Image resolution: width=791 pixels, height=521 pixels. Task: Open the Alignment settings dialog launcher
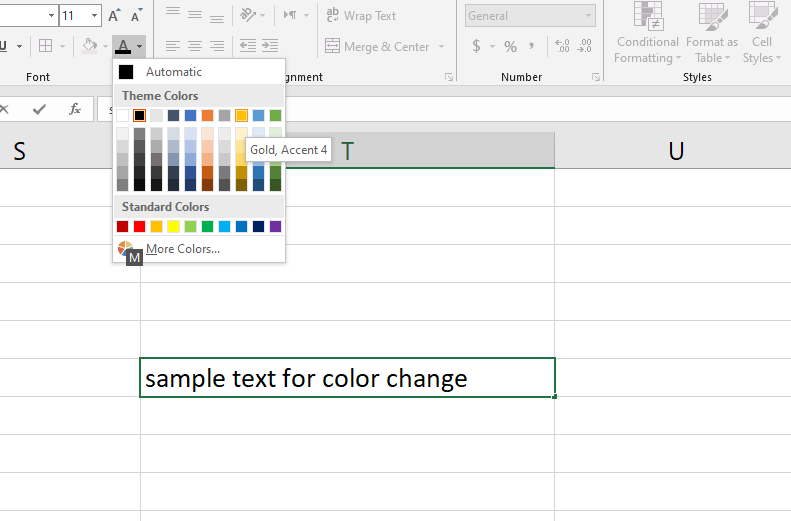click(448, 77)
